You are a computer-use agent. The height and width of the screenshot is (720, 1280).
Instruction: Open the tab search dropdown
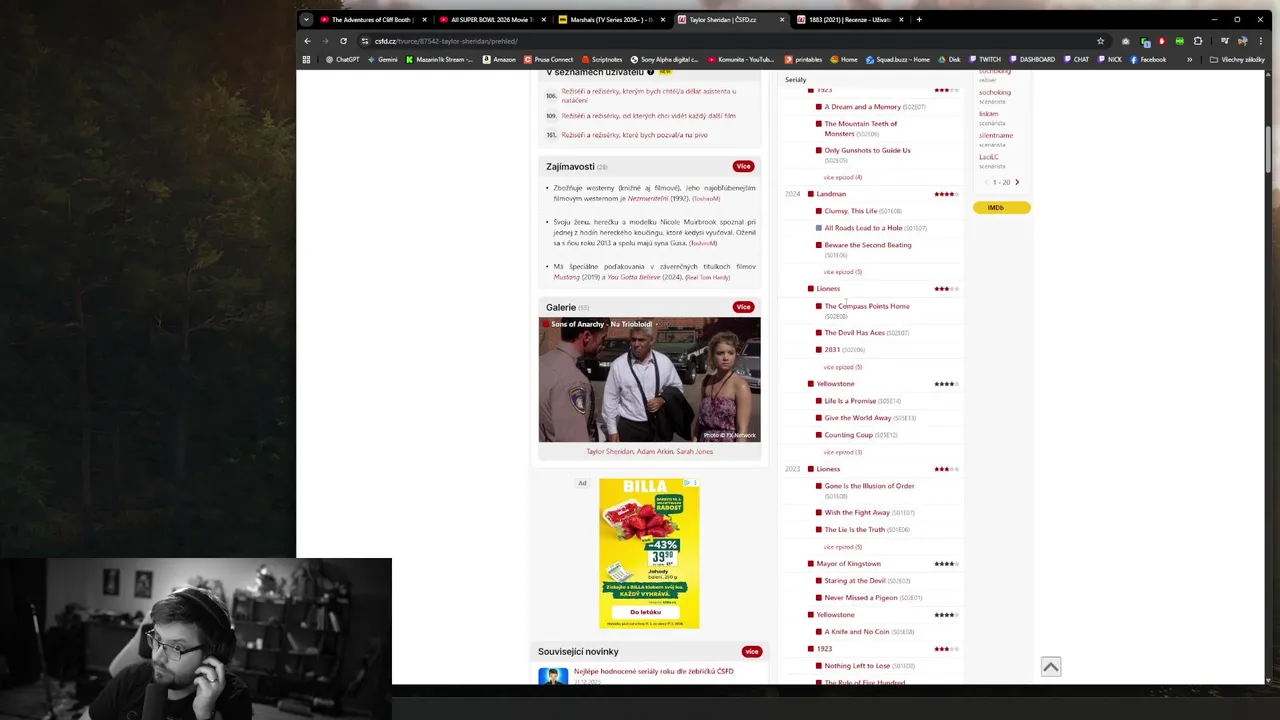[x=306, y=19]
